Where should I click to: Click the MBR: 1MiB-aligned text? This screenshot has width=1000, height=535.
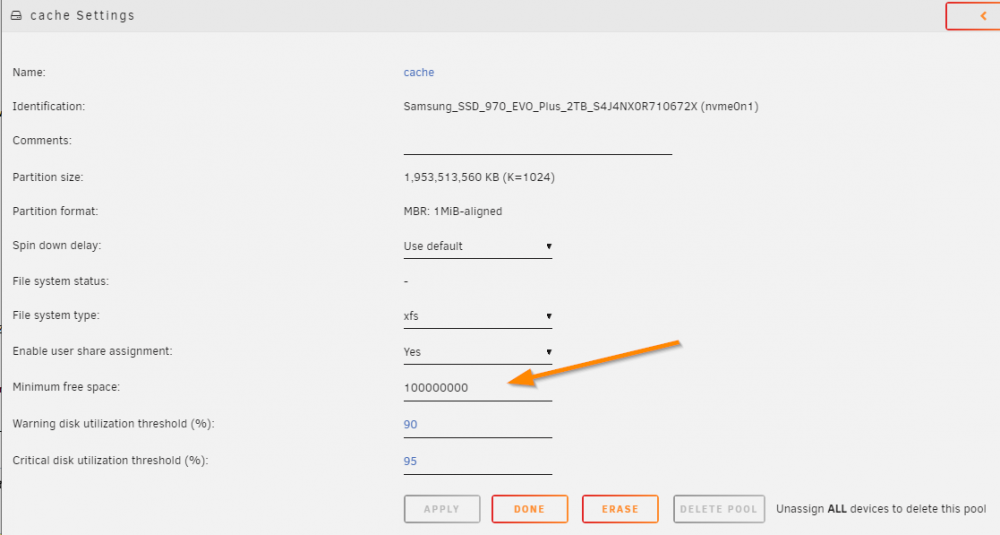click(x=453, y=211)
